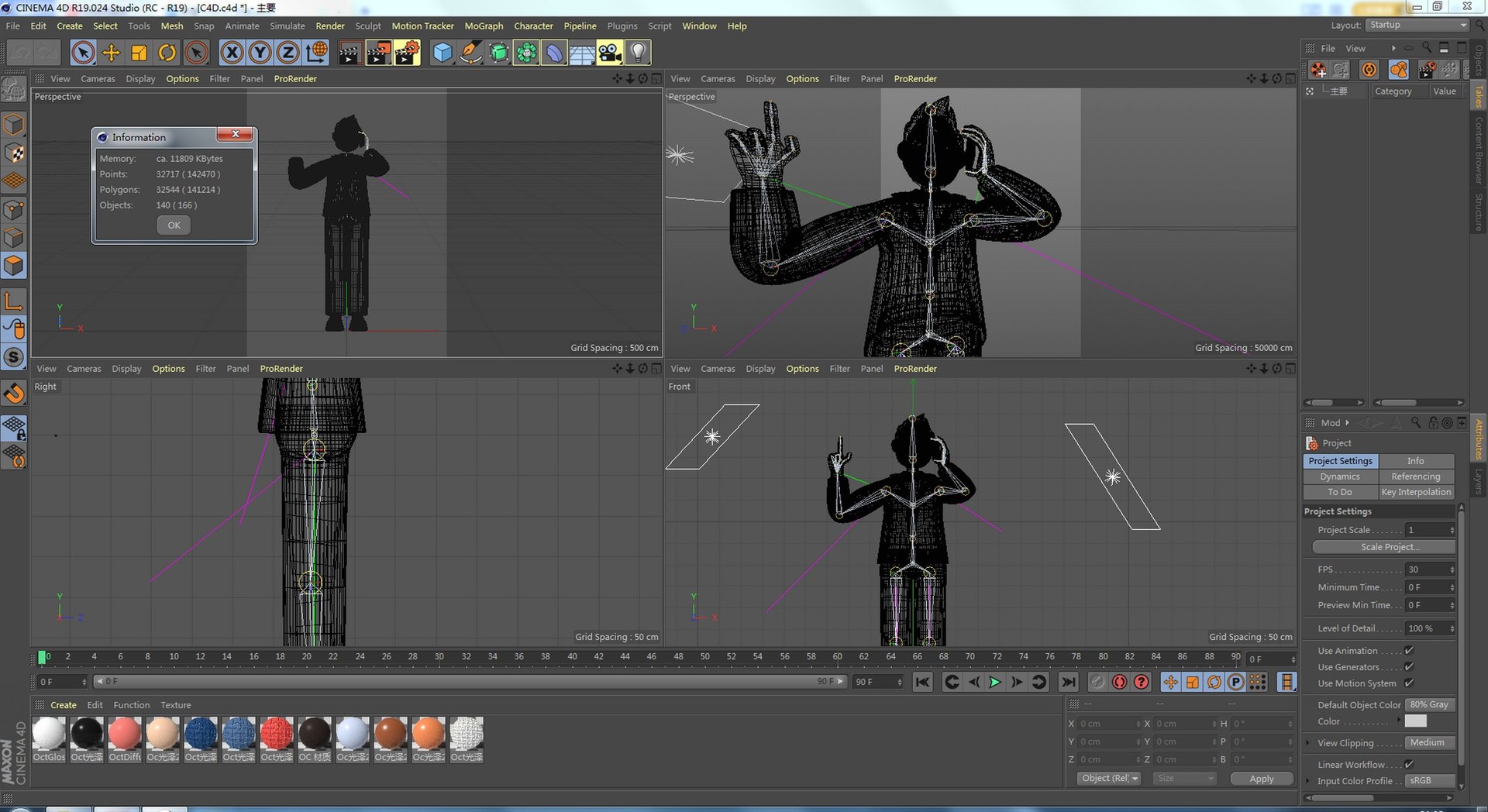The image size is (1488, 812).
Task: Click Record Active Objects keyframe button
Action: point(1097,682)
